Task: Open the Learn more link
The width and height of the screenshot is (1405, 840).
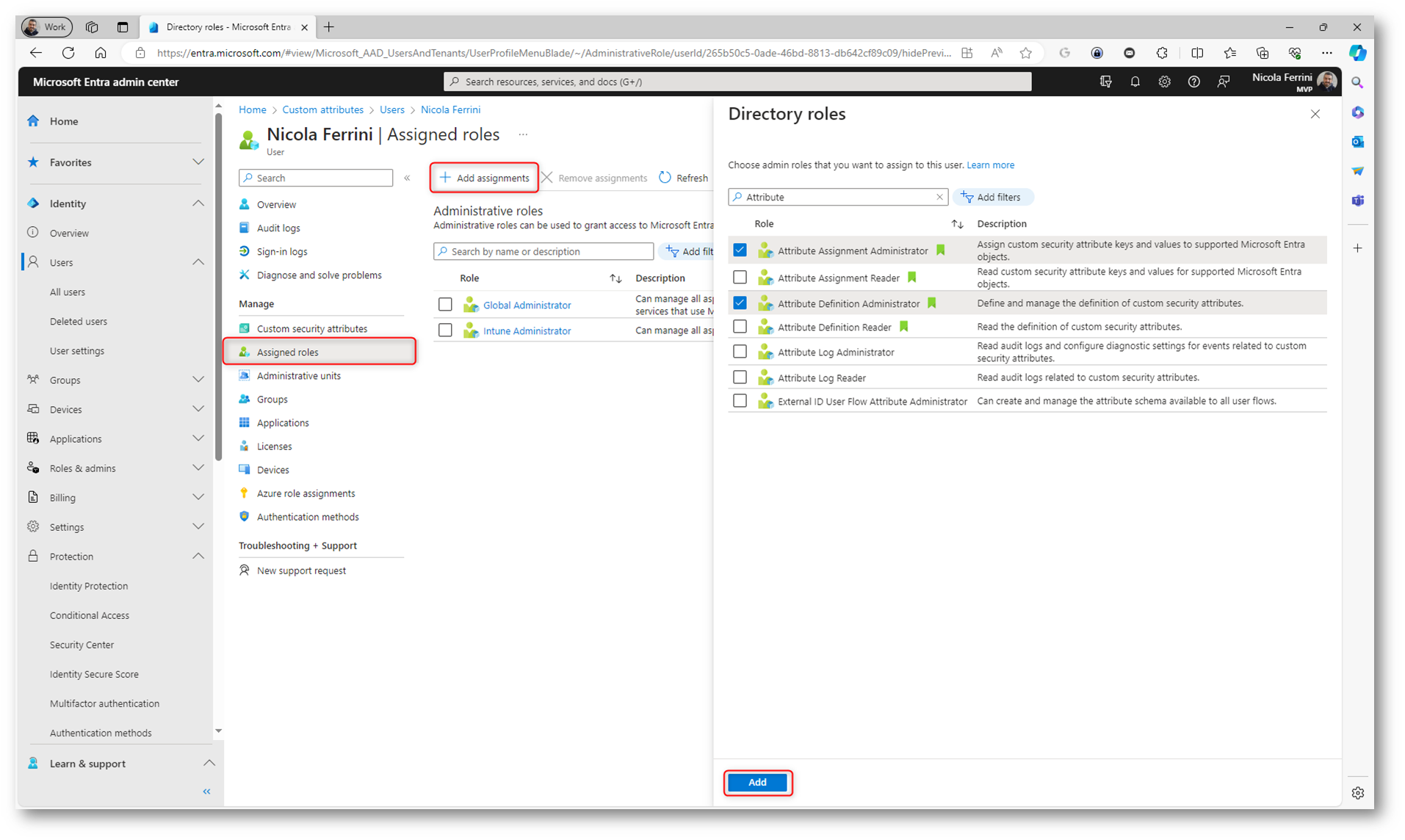Action: [990, 165]
